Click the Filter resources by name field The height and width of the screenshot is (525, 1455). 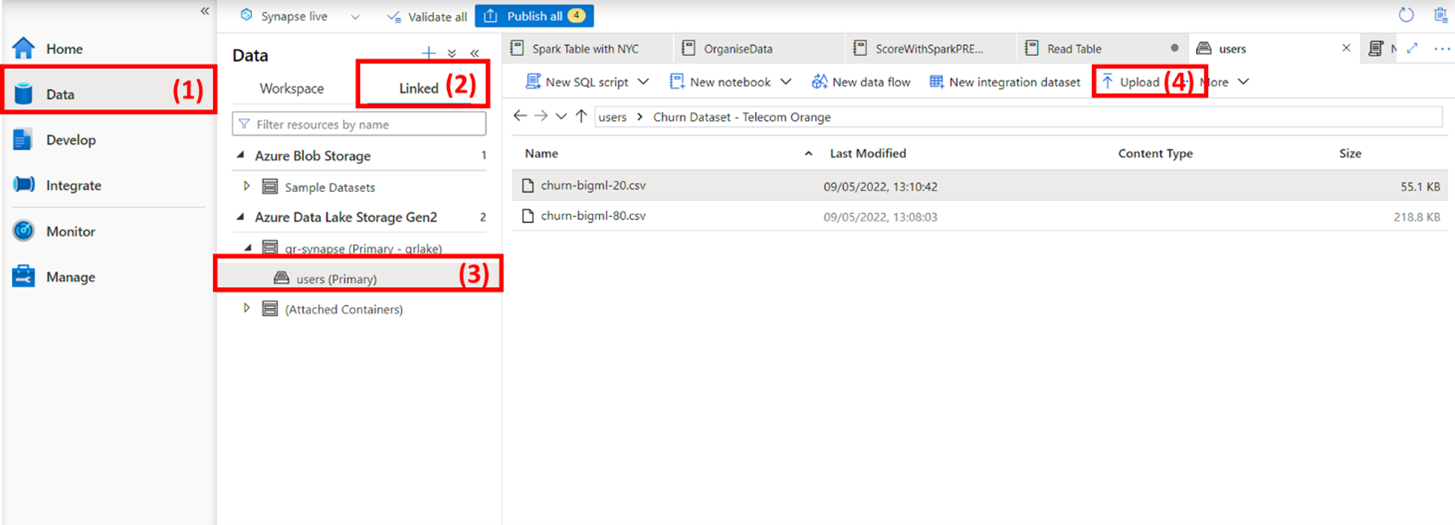pos(367,124)
